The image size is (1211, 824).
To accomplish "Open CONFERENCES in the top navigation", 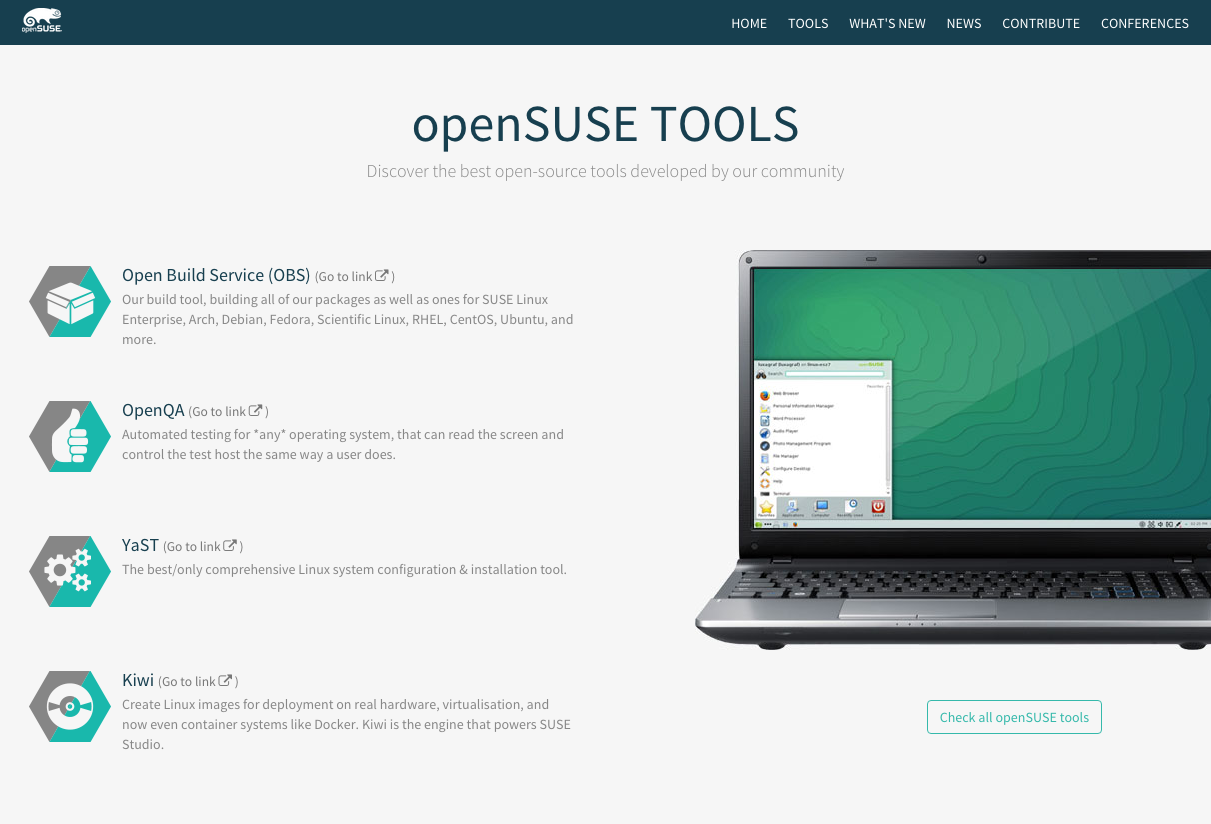I will pos(1145,23).
